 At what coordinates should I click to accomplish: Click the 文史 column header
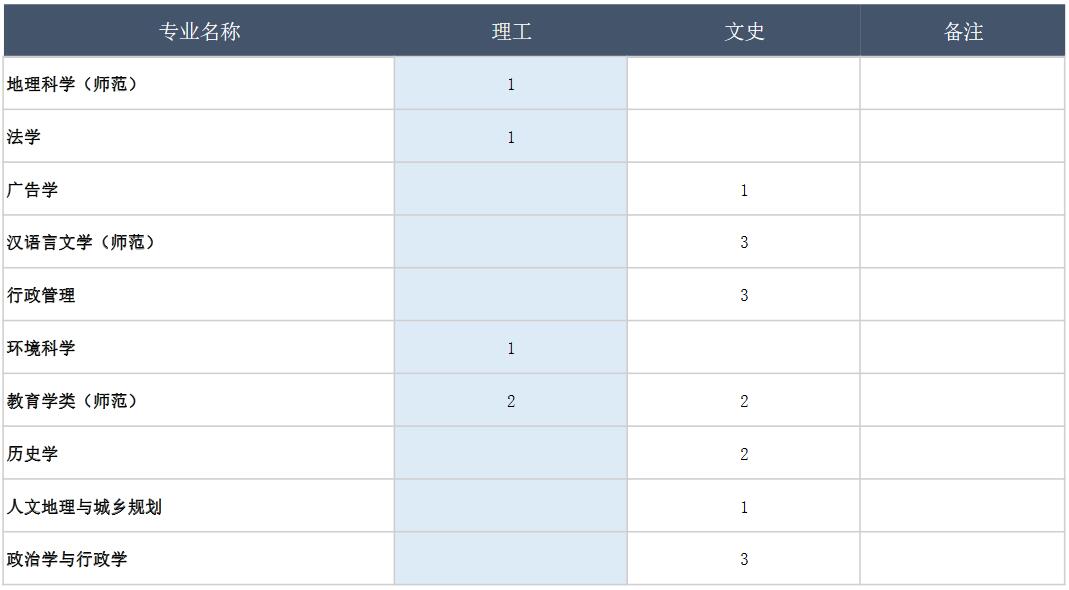pos(744,31)
